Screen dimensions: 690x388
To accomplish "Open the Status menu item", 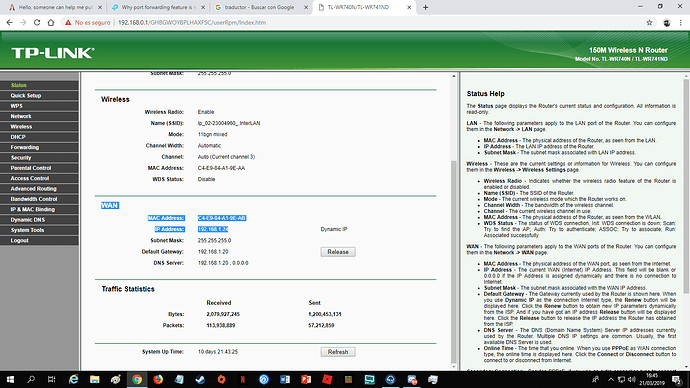I will pos(39,85).
